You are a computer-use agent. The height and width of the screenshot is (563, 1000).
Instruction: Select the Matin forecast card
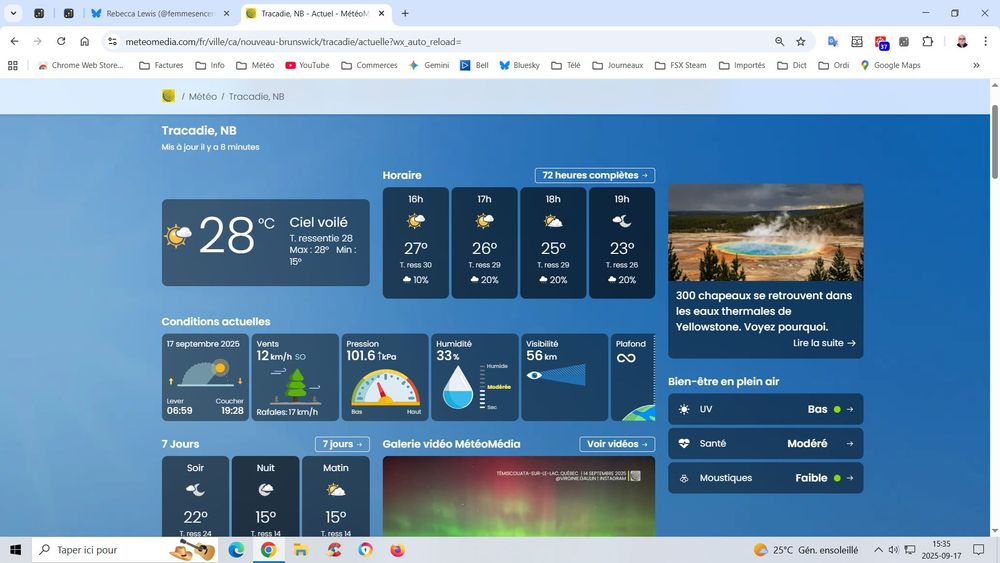[x=335, y=497]
